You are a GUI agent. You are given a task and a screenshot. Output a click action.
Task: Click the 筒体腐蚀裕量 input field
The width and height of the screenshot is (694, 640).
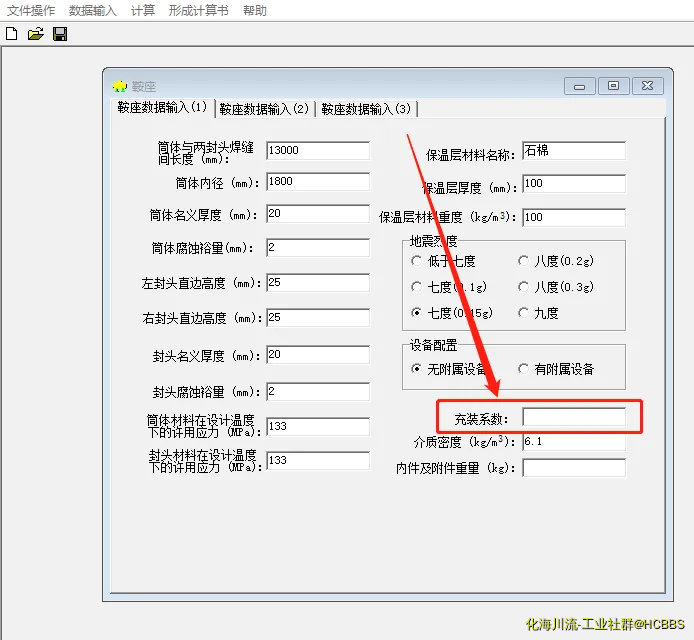tap(318, 247)
